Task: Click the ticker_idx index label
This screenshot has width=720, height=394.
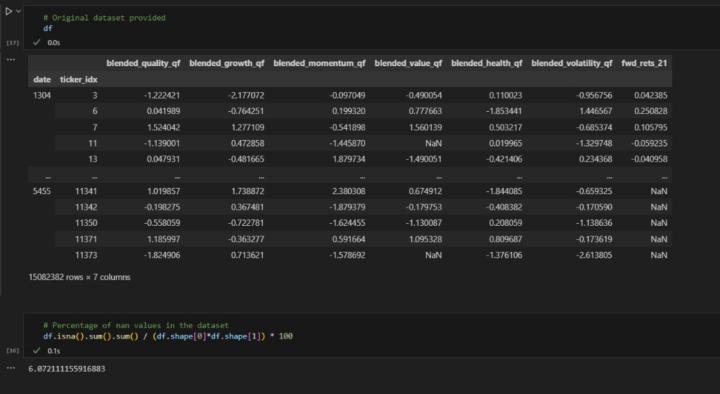Action: 79,79
